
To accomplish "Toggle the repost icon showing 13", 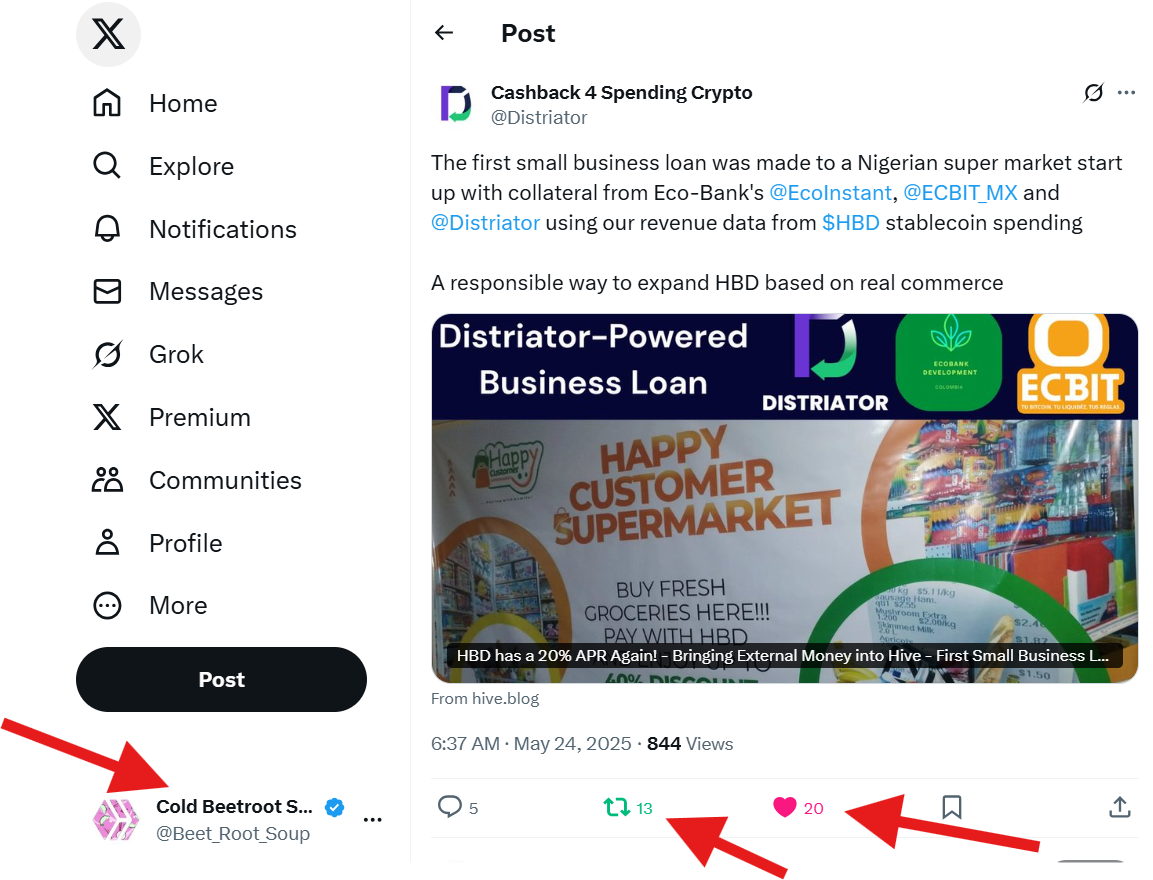I will [616, 807].
